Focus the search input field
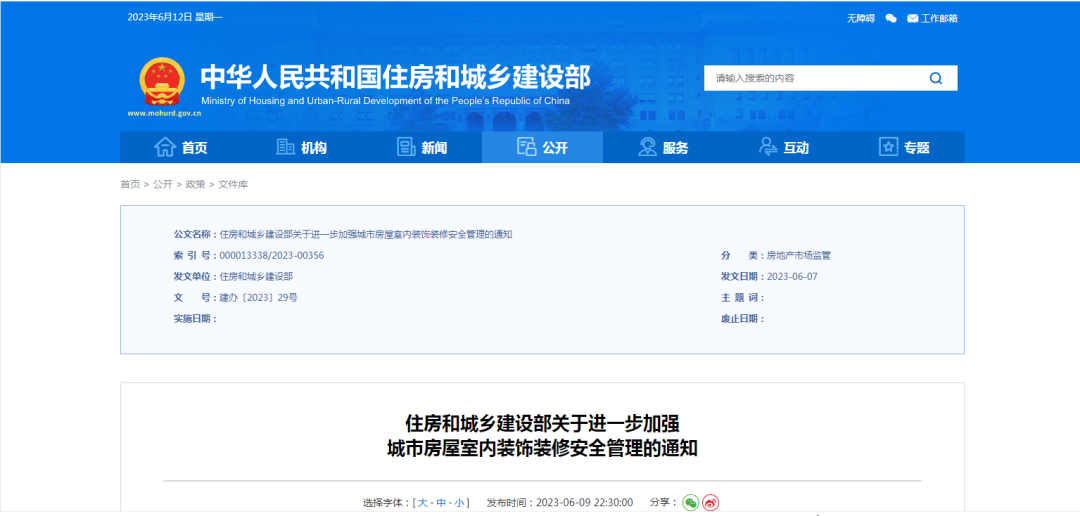 coord(816,79)
